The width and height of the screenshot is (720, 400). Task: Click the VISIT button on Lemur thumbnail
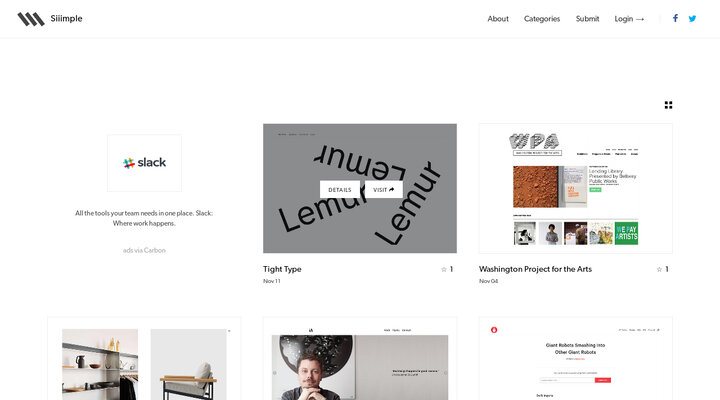[384, 190]
